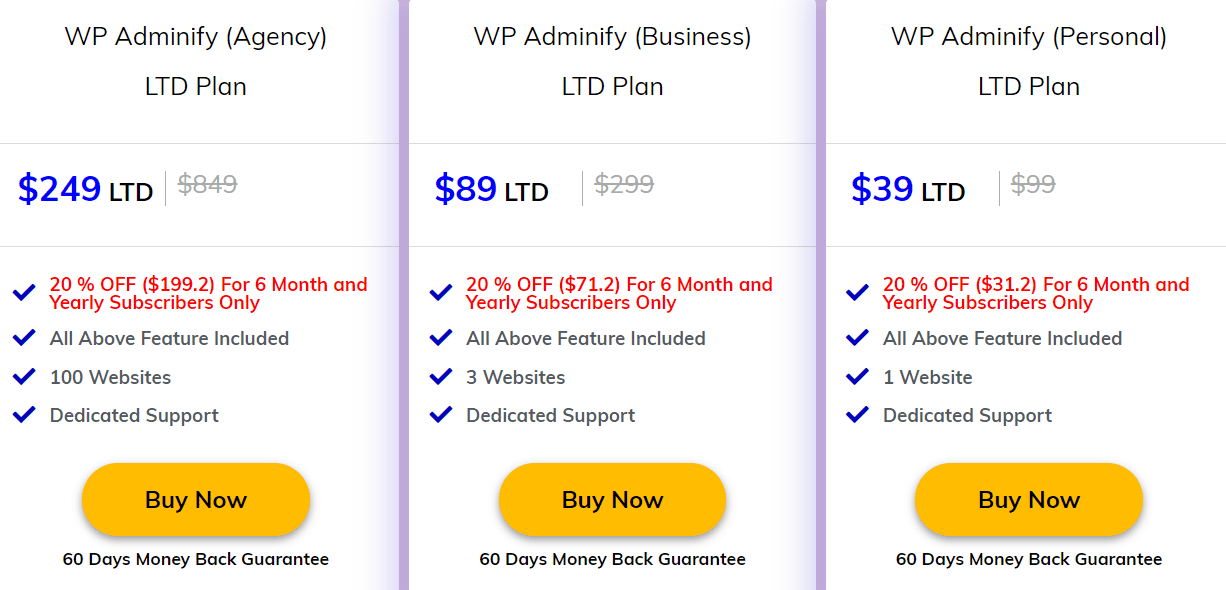Click Buy Now under the Personal plan
This screenshot has height=590, width=1226.
point(1029,499)
